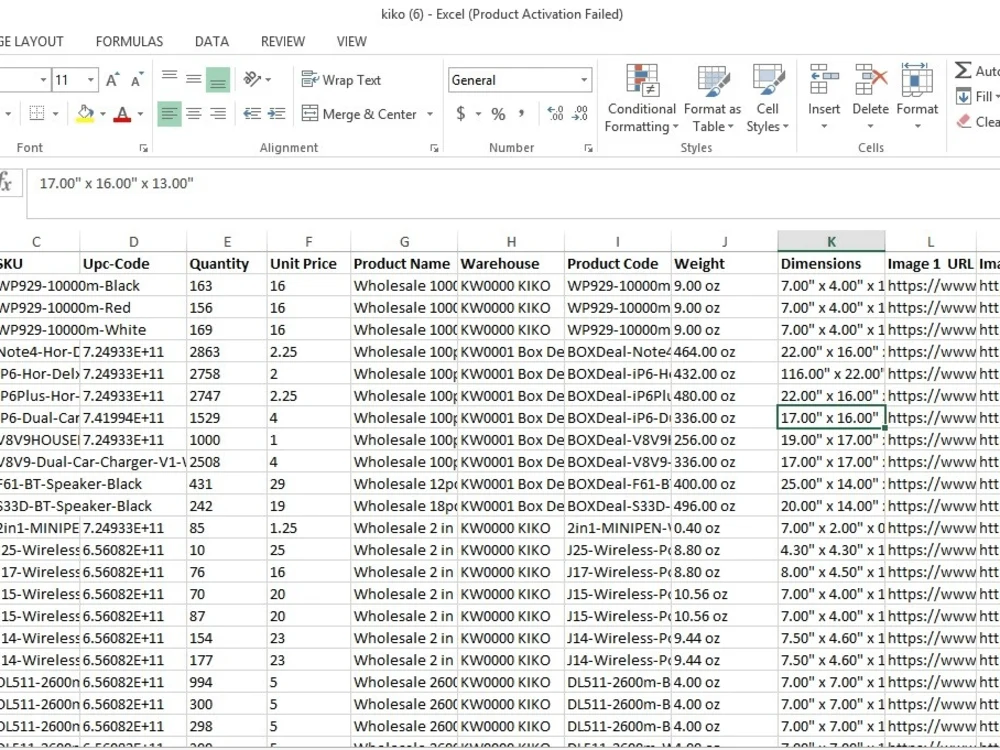
Task: Apply the Accounting dollar format
Action: point(460,114)
